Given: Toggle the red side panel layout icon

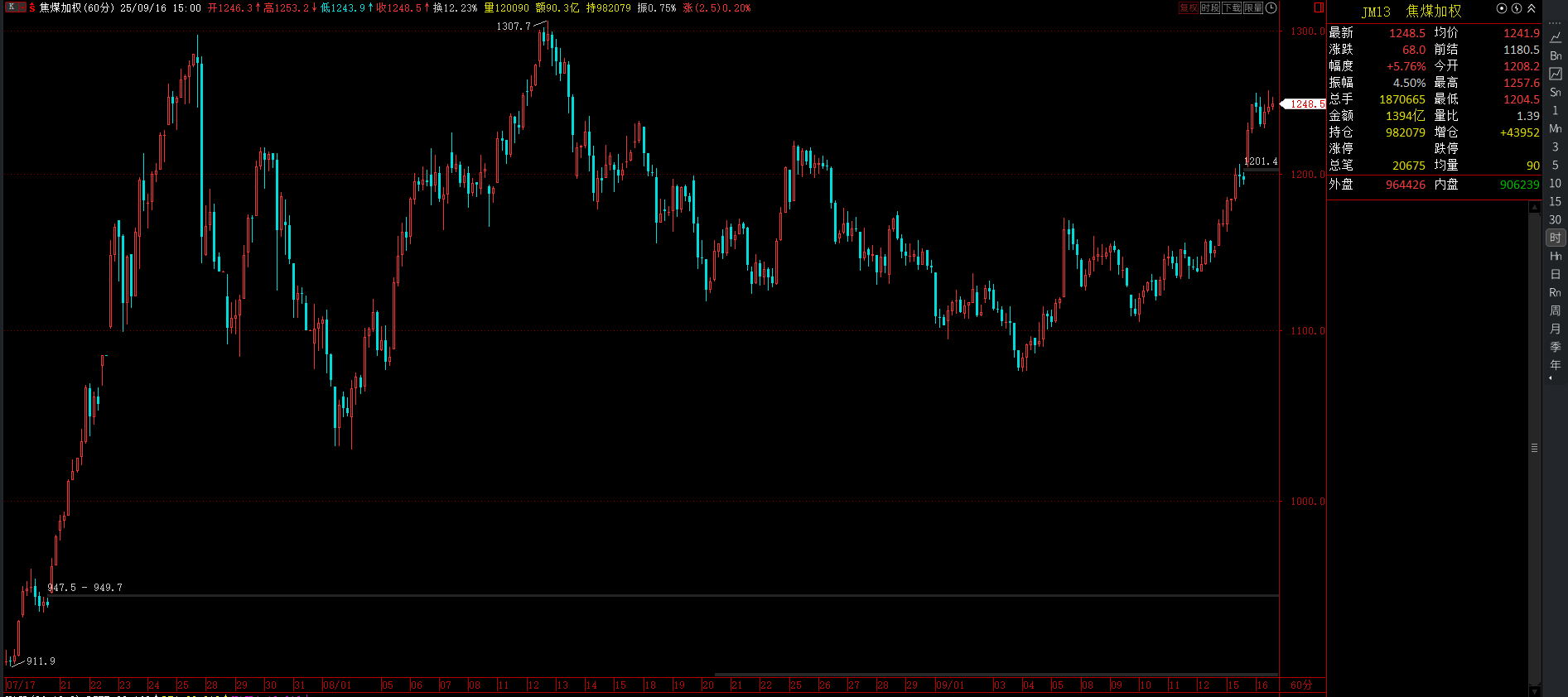Looking at the screenshot, I should coord(1319,7).
